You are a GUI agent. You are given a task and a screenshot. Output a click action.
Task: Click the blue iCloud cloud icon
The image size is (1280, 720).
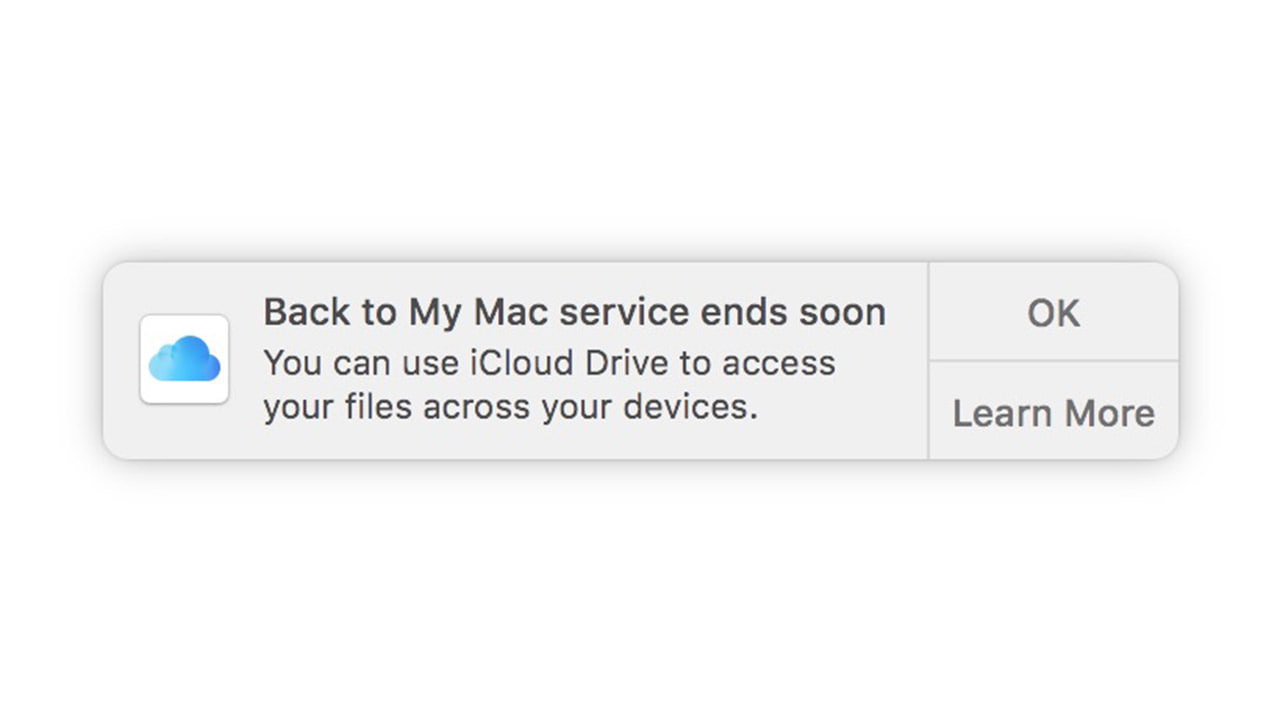[x=184, y=359]
